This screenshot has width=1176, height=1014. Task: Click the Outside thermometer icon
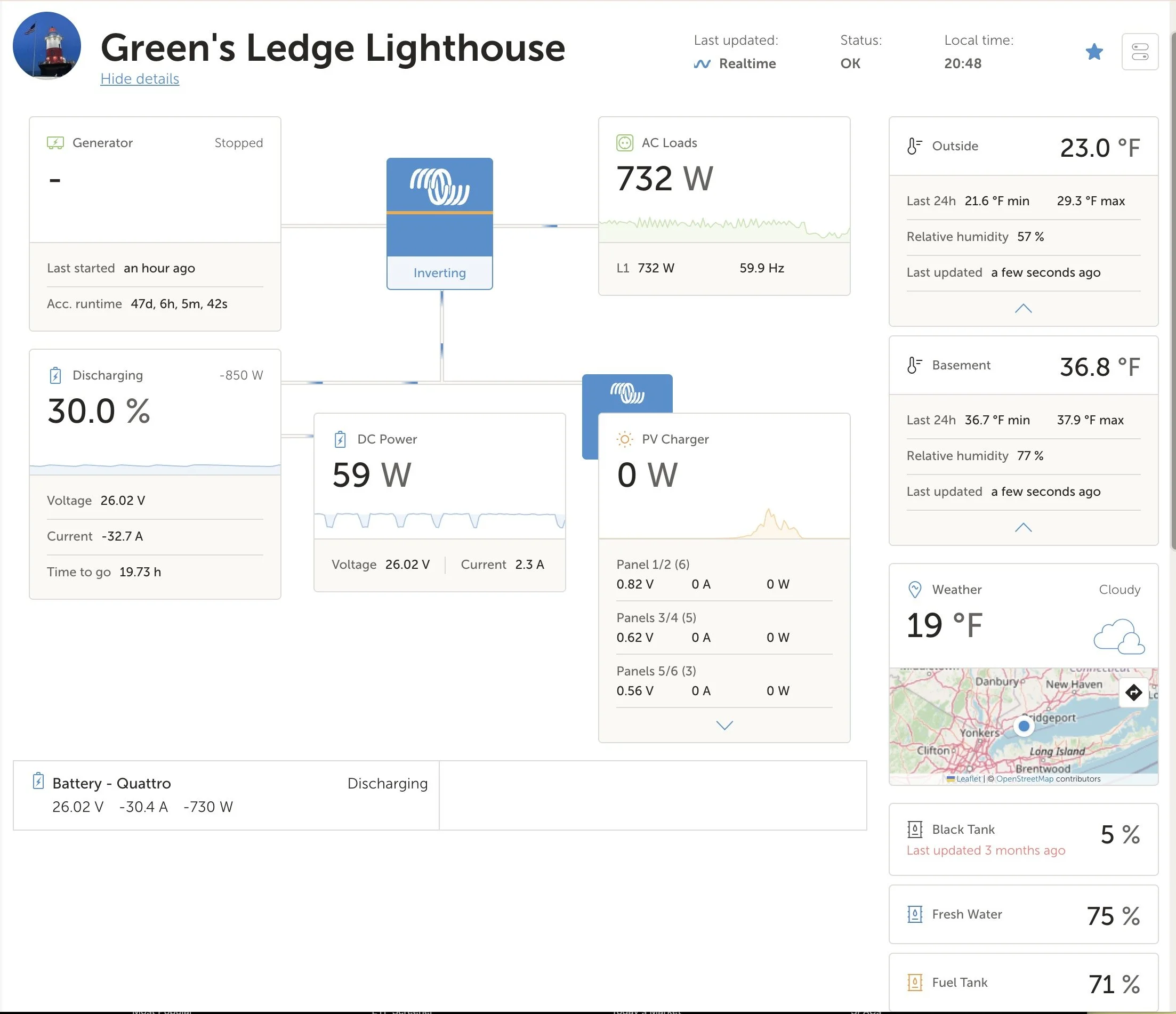click(x=914, y=146)
